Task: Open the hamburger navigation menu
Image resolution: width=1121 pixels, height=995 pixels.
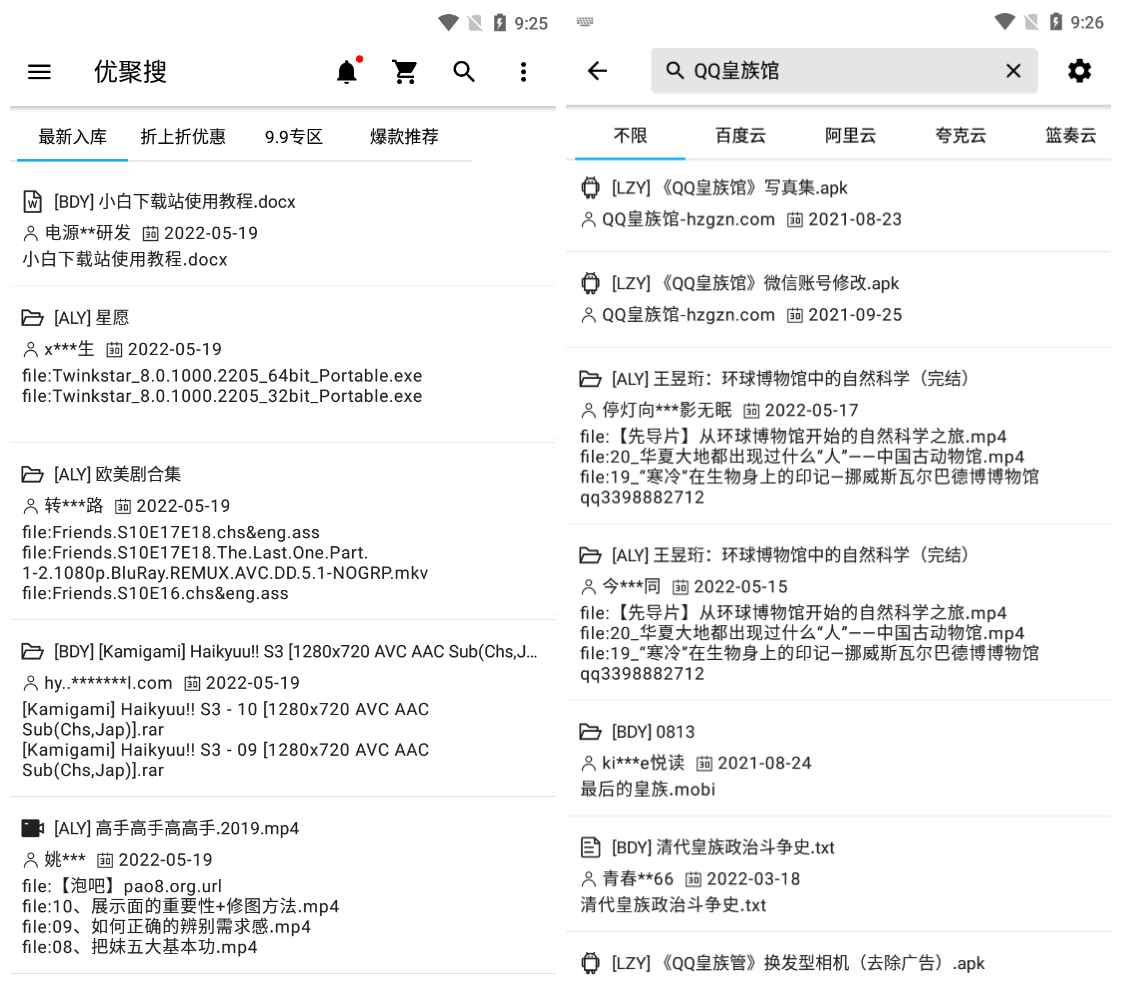Action: tap(39, 71)
